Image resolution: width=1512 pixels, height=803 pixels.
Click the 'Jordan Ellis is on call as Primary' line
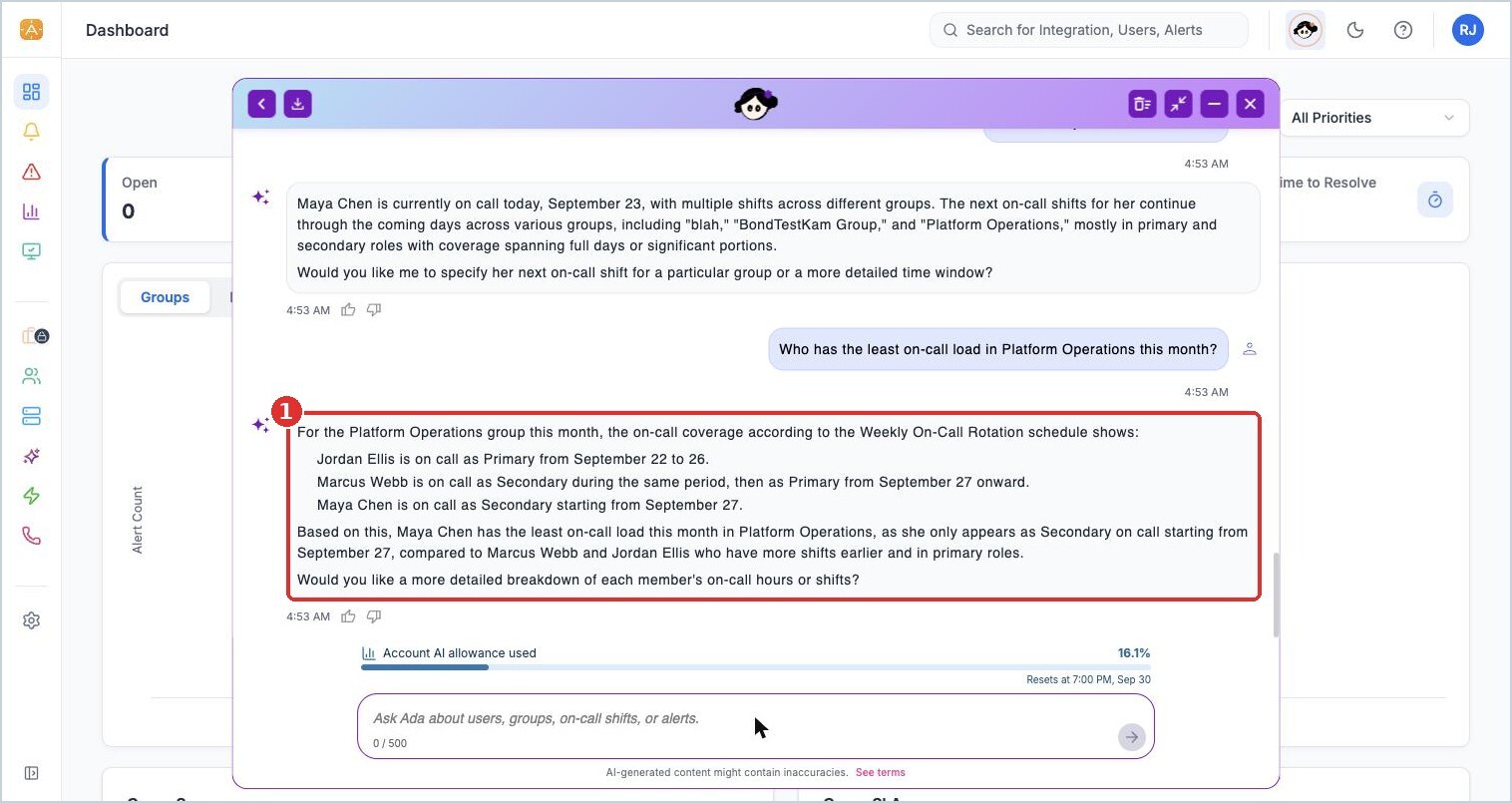(513, 459)
